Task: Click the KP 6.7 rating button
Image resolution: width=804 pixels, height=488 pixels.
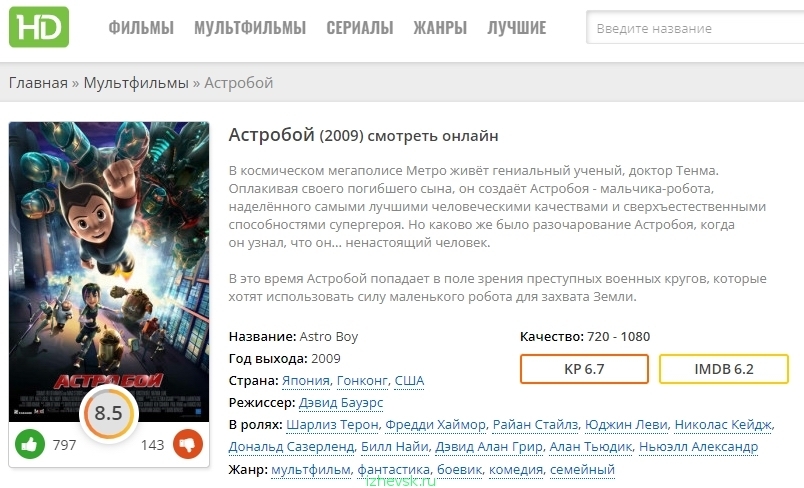Action: click(585, 369)
